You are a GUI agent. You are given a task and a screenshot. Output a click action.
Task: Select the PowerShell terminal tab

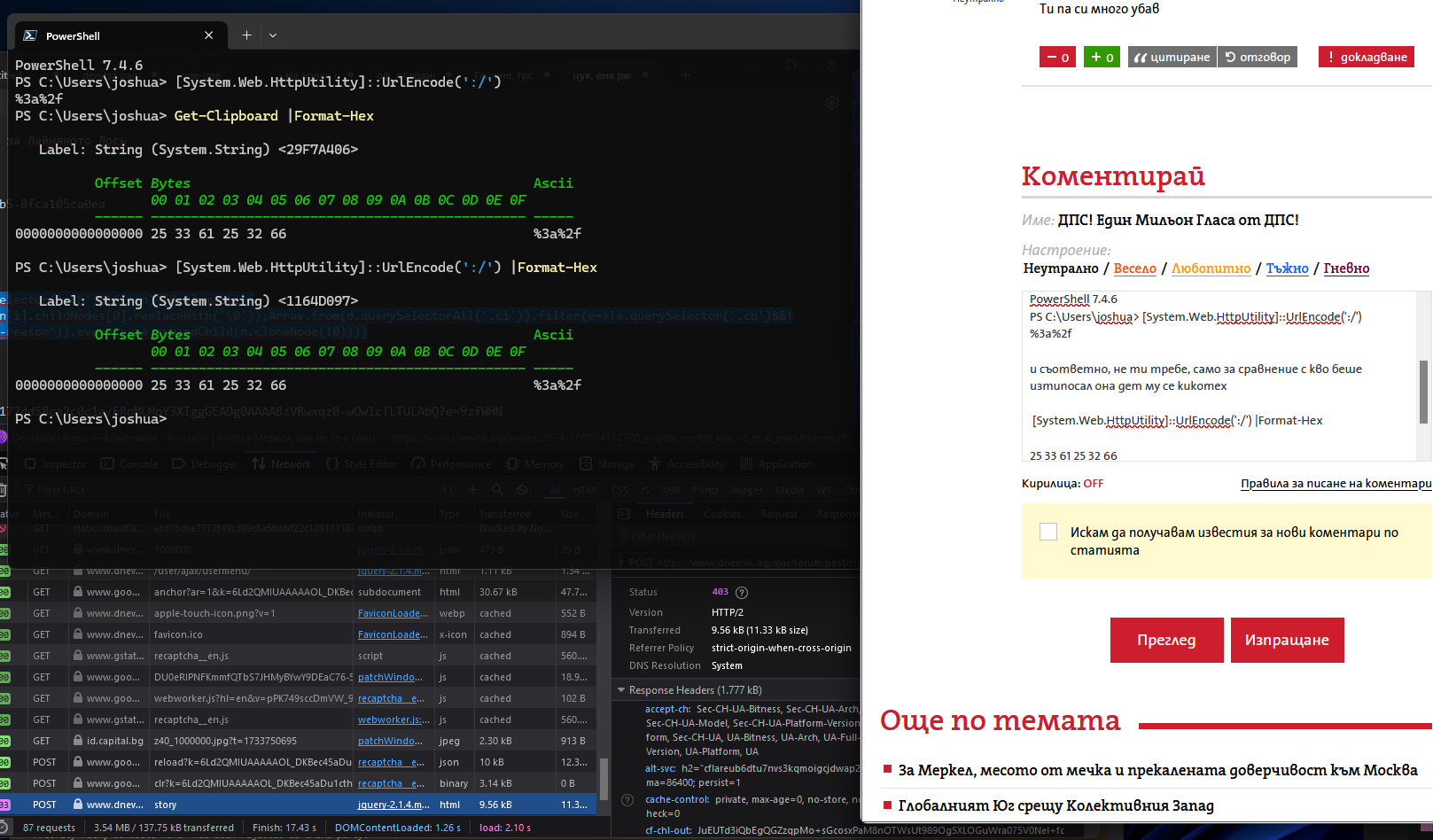(x=121, y=35)
